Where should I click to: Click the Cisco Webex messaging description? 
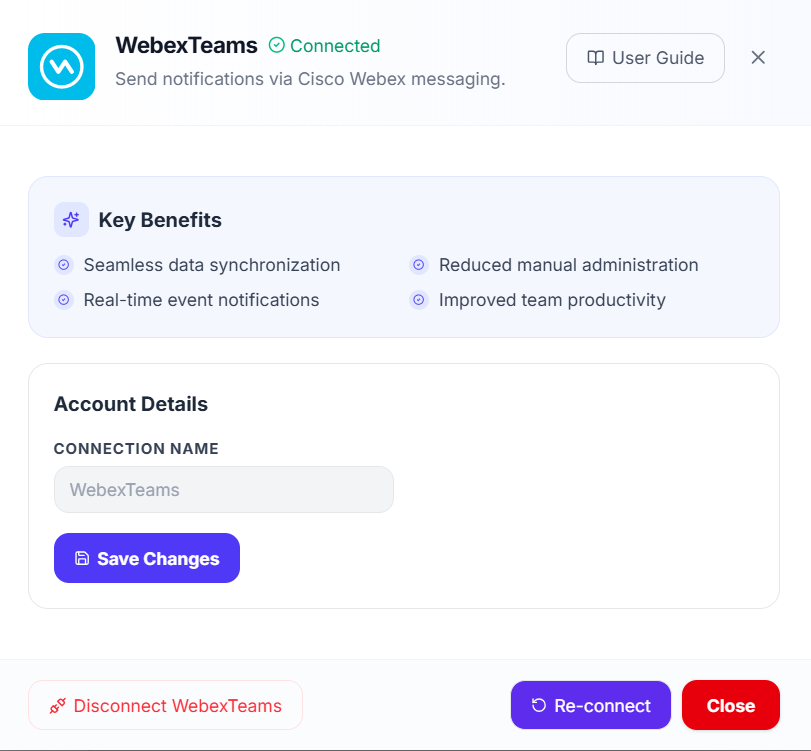click(x=310, y=79)
